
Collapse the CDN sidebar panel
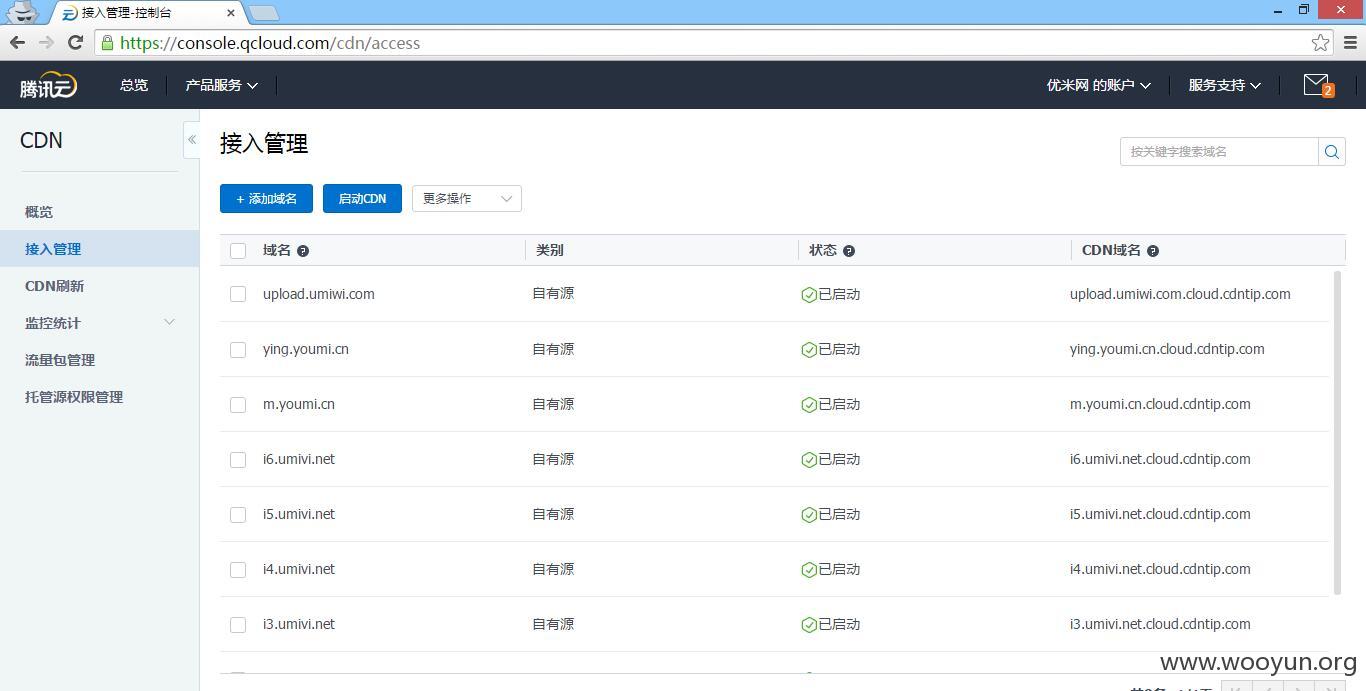(x=191, y=140)
